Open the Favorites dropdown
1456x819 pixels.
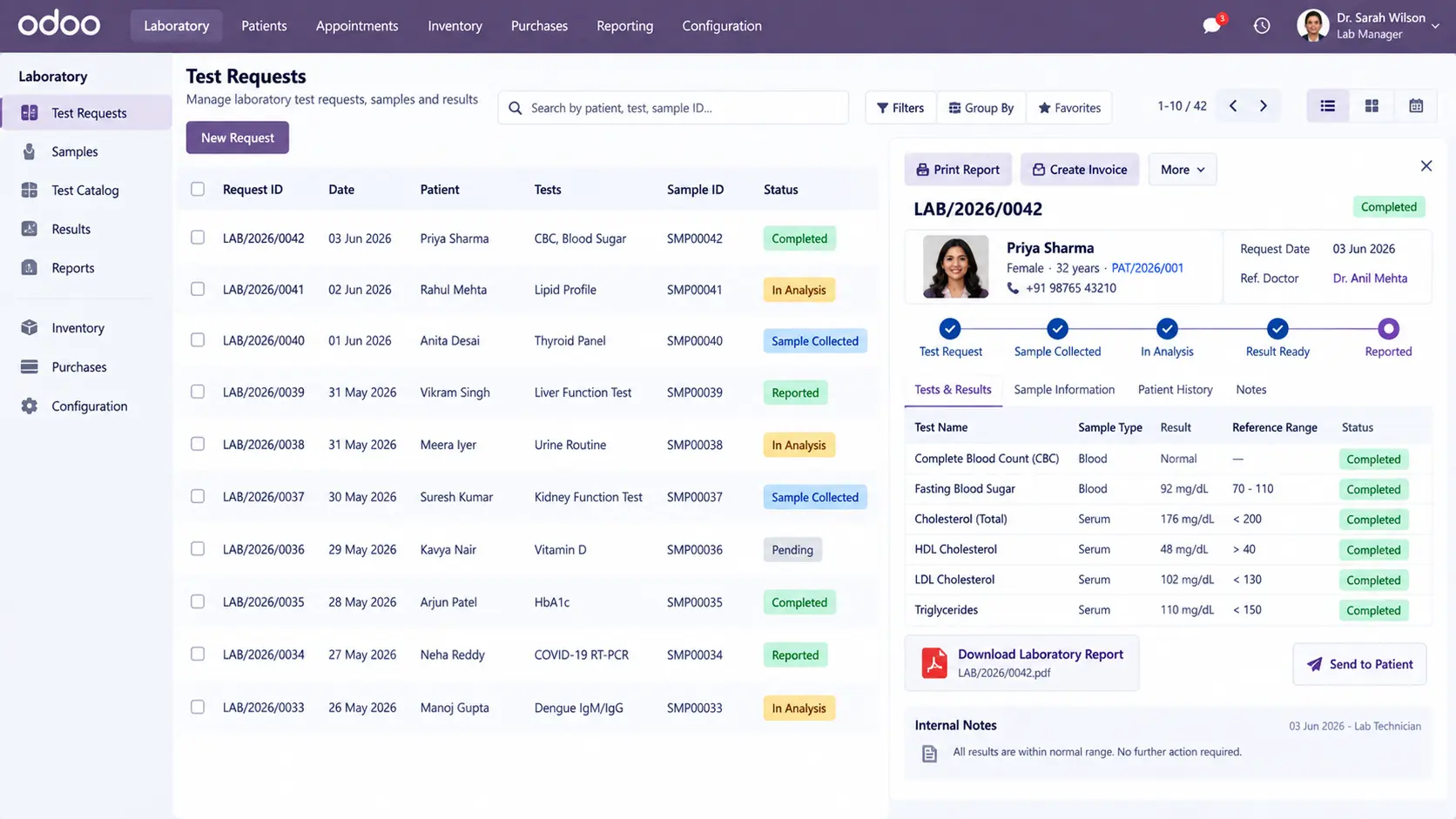click(1069, 108)
